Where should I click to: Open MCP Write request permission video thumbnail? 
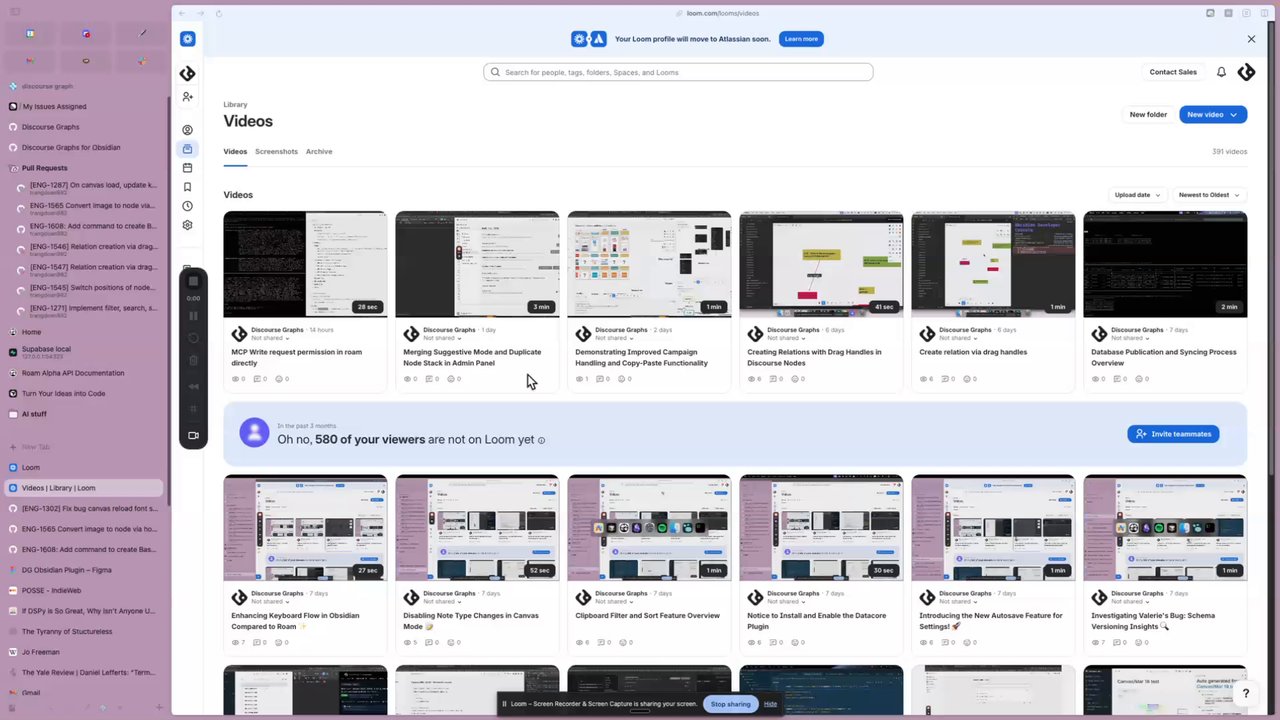(305, 264)
